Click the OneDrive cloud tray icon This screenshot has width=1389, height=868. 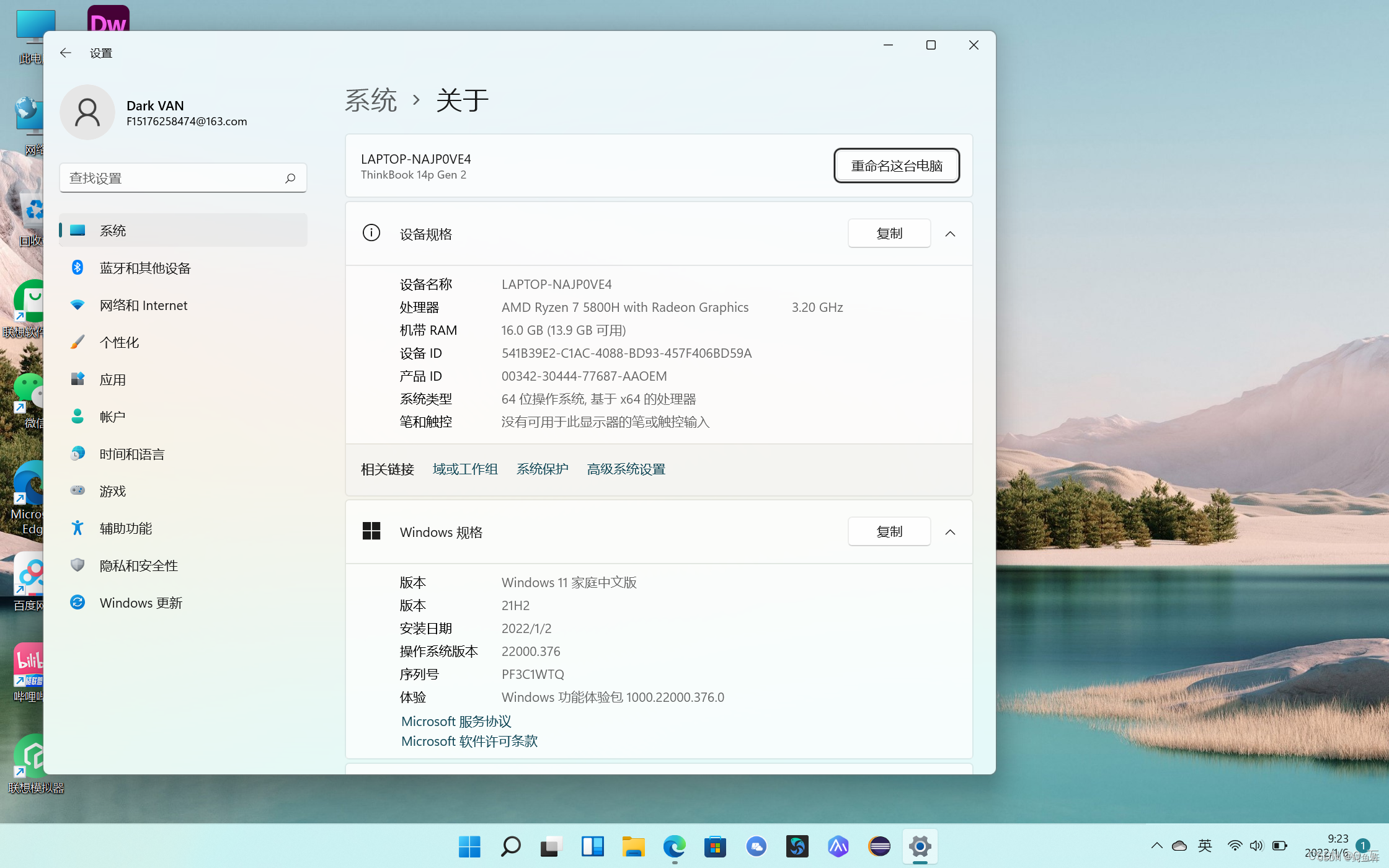point(1179,846)
